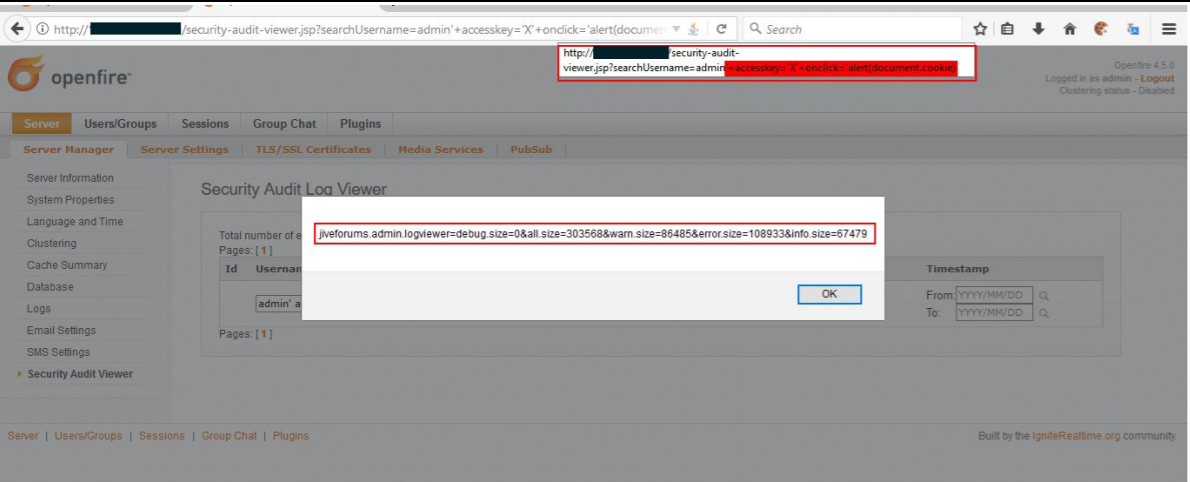Screen dimensions: 1190x482
Task: Open Server Information in sidebar
Action: (x=71, y=178)
